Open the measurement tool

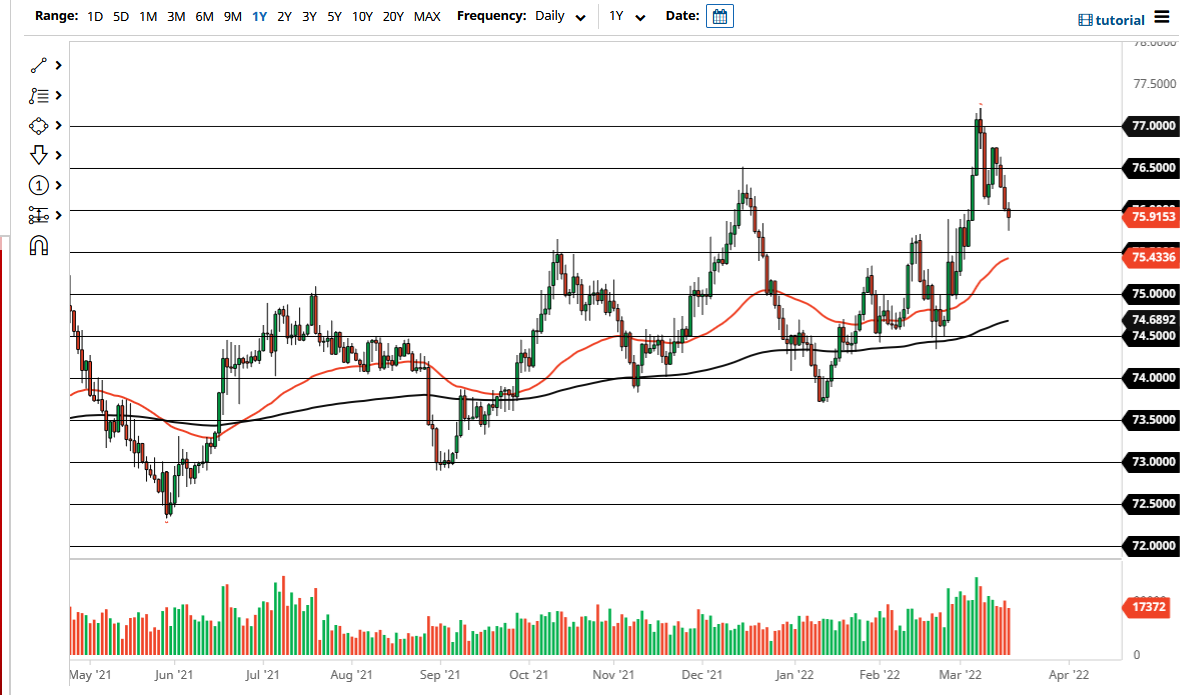(40, 215)
